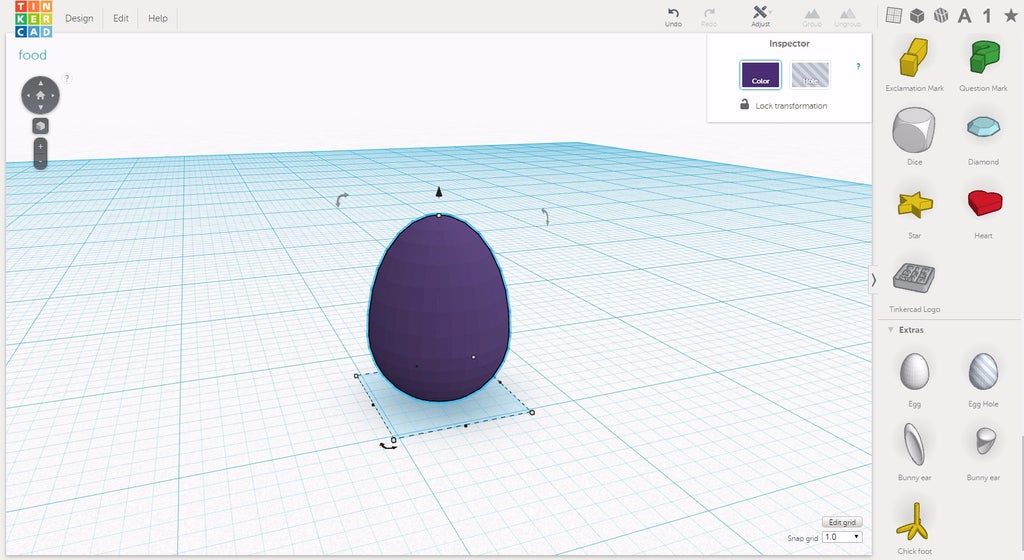Click the Ungroup button
The image size is (1024, 560).
pyautogui.click(x=848, y=17)
